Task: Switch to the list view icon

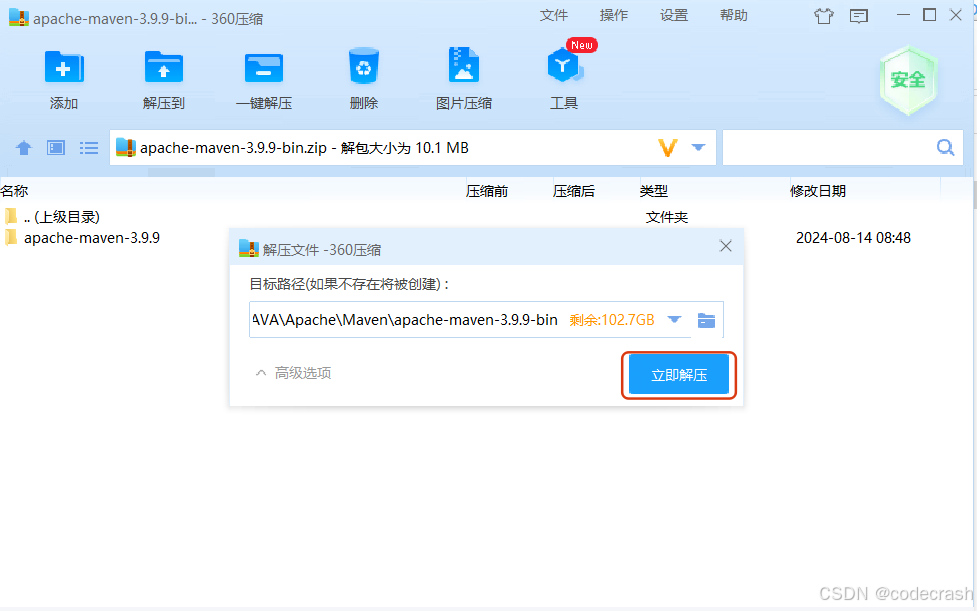Action: click(88, 148)
